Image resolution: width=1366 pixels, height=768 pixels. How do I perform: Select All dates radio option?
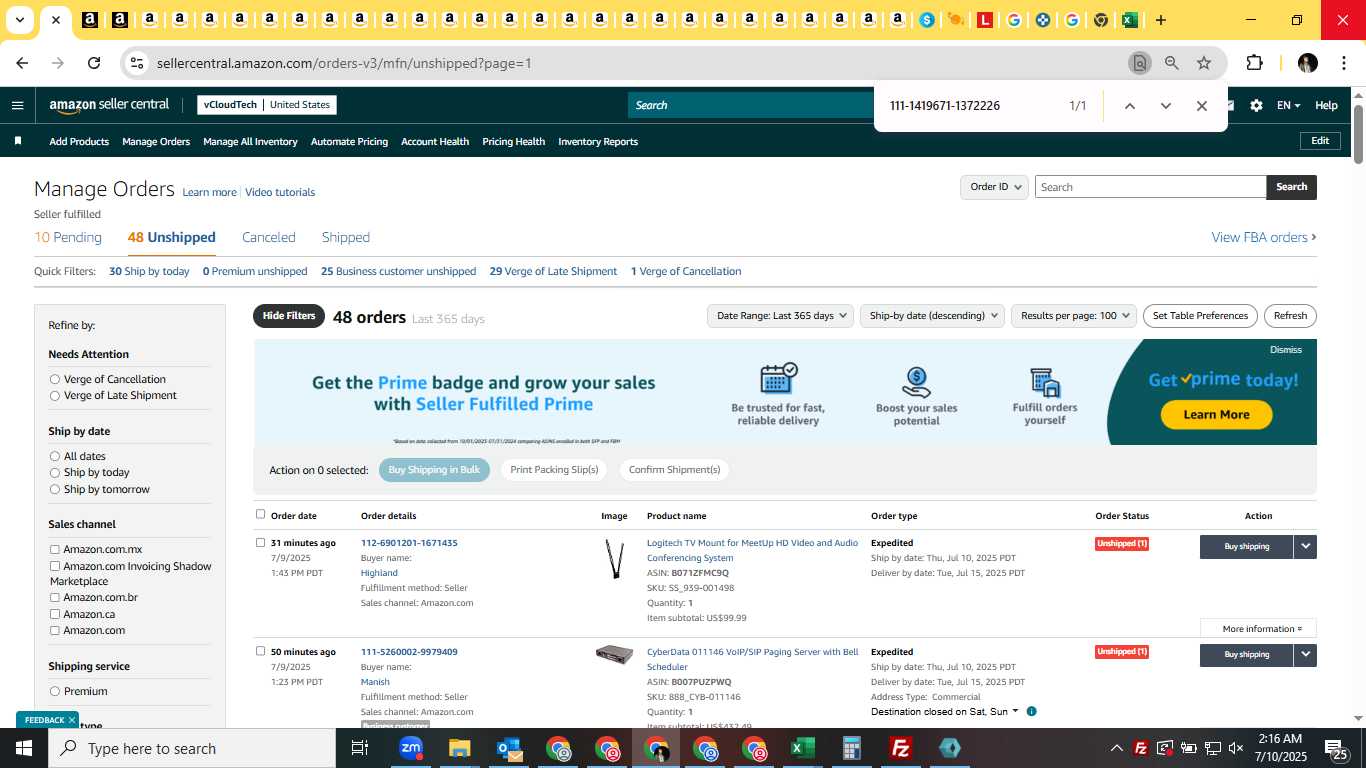(x=55, y=456)
